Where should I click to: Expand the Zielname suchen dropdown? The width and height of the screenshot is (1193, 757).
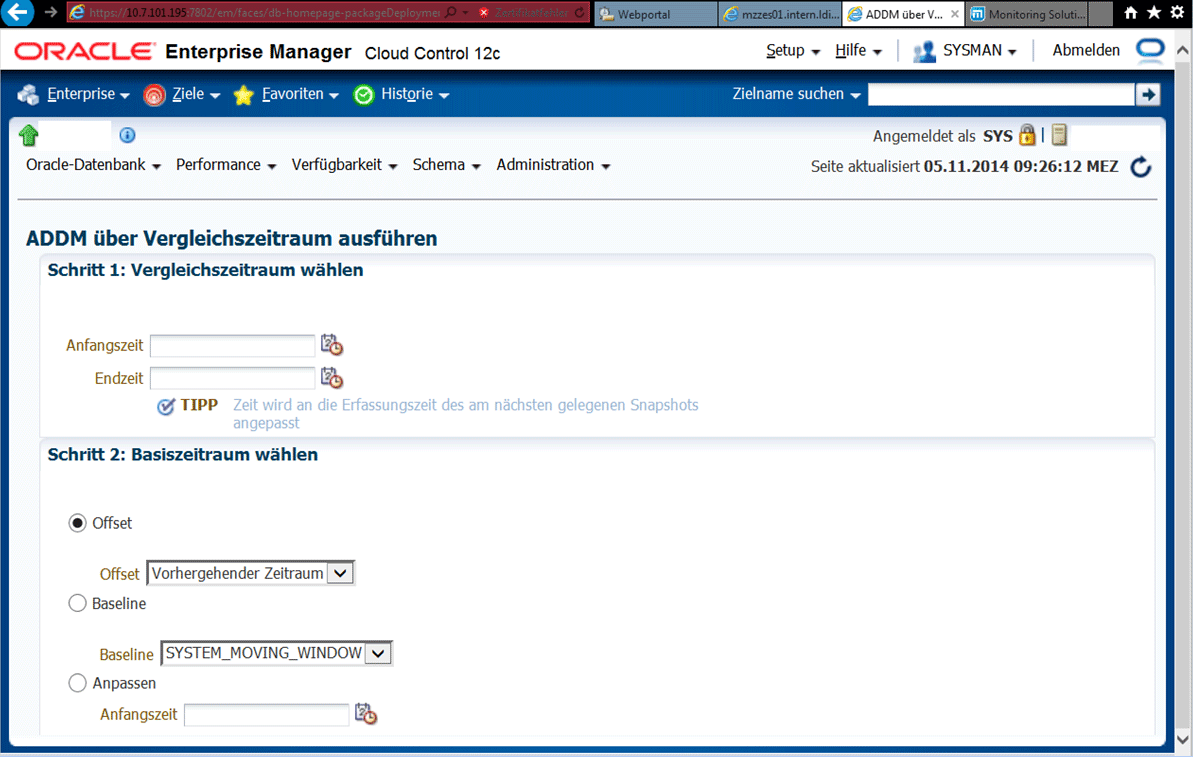[797, 94]
